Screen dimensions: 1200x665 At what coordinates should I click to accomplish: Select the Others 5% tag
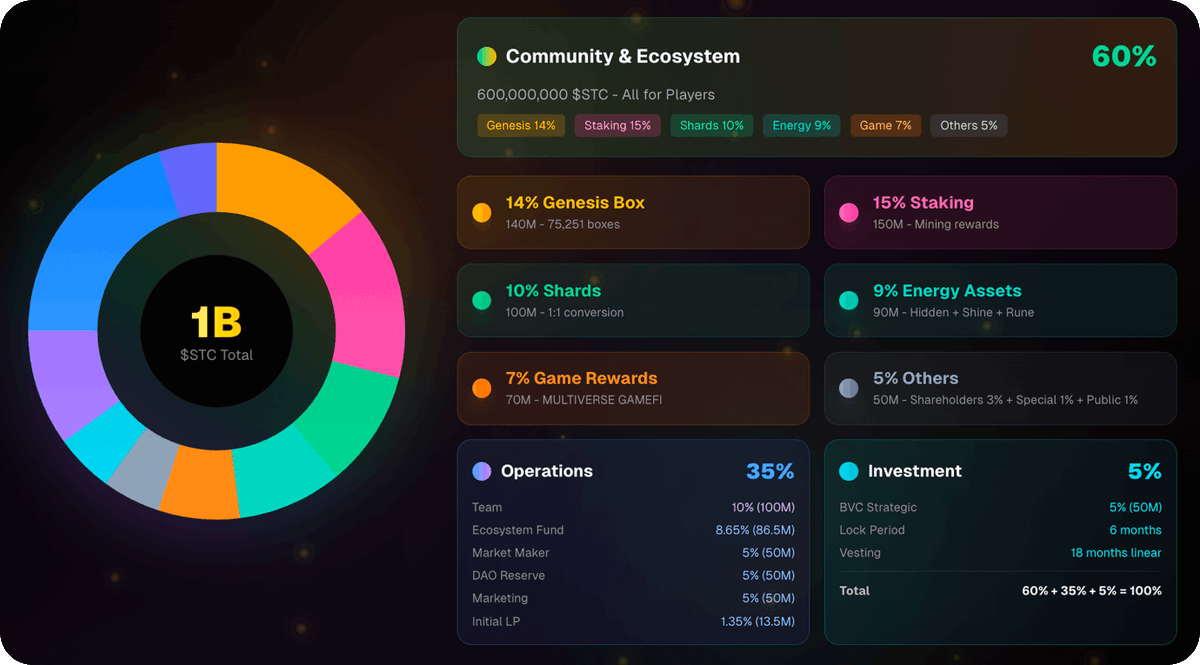coord(969,125)
